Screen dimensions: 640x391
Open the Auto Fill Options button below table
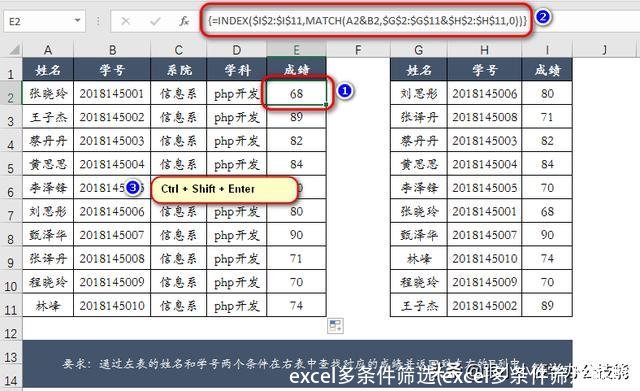(336, 326)
